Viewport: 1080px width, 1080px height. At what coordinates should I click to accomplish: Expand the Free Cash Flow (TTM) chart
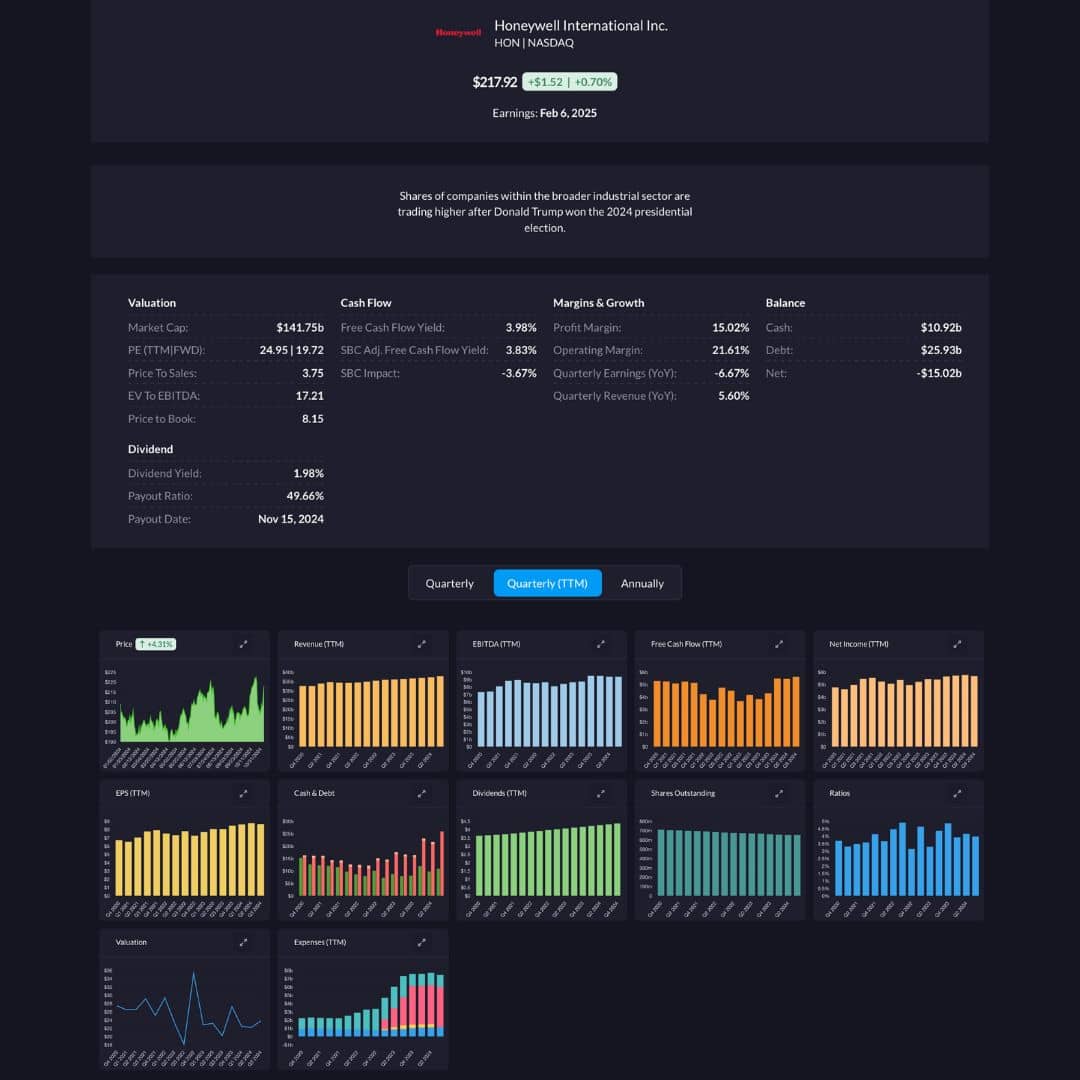pyautogui.click(x=779, y=644)
